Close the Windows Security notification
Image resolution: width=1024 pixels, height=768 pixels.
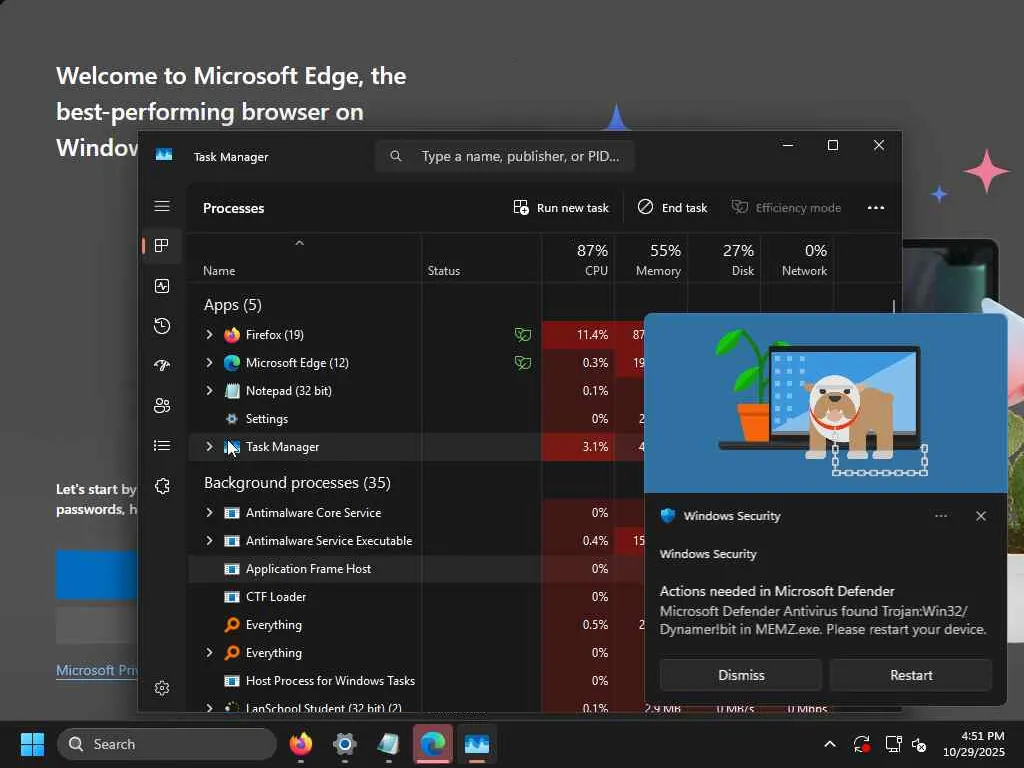[x=981, y=516]
